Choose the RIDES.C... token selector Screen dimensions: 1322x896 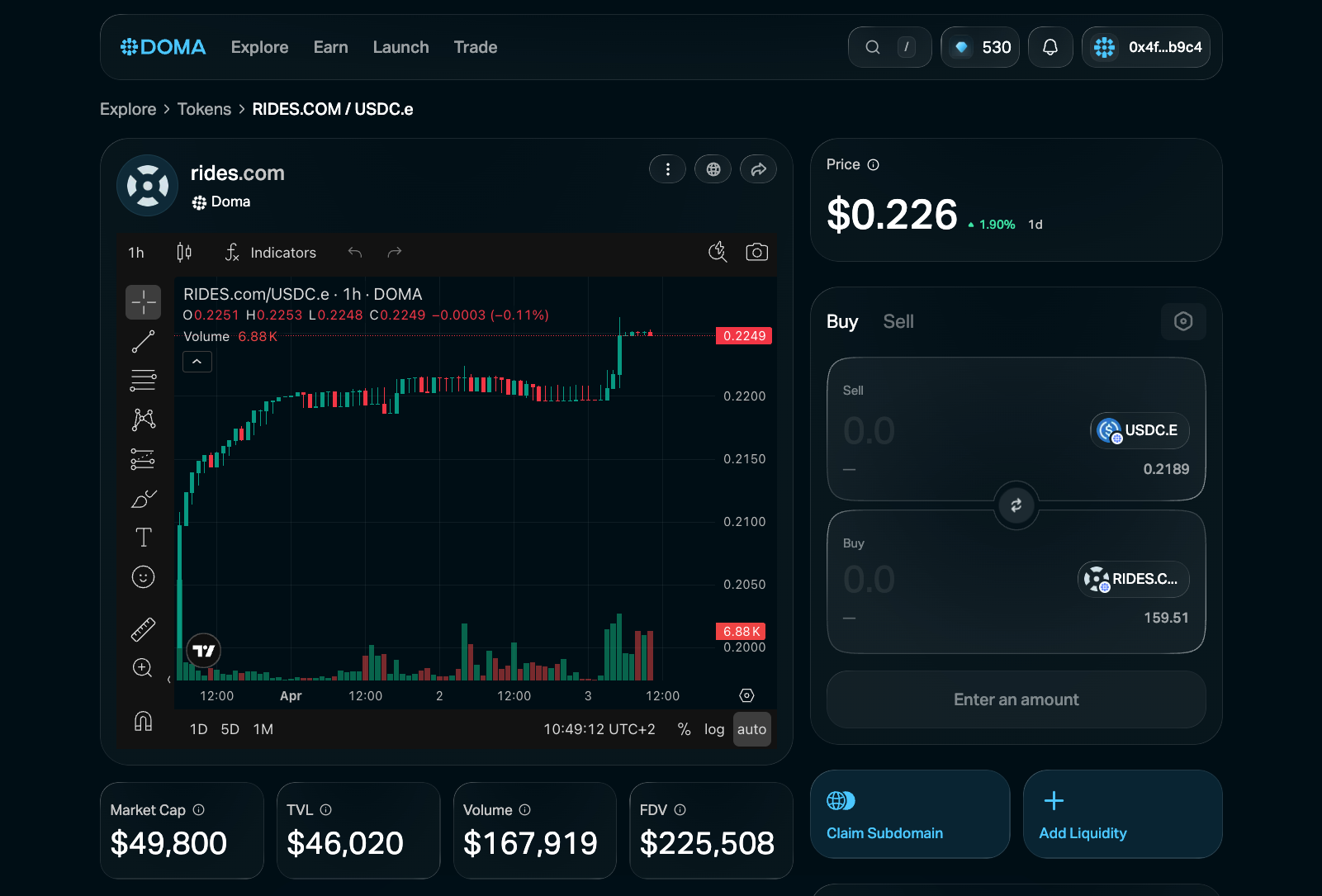pyautogui.click(x=1134, y=579)
